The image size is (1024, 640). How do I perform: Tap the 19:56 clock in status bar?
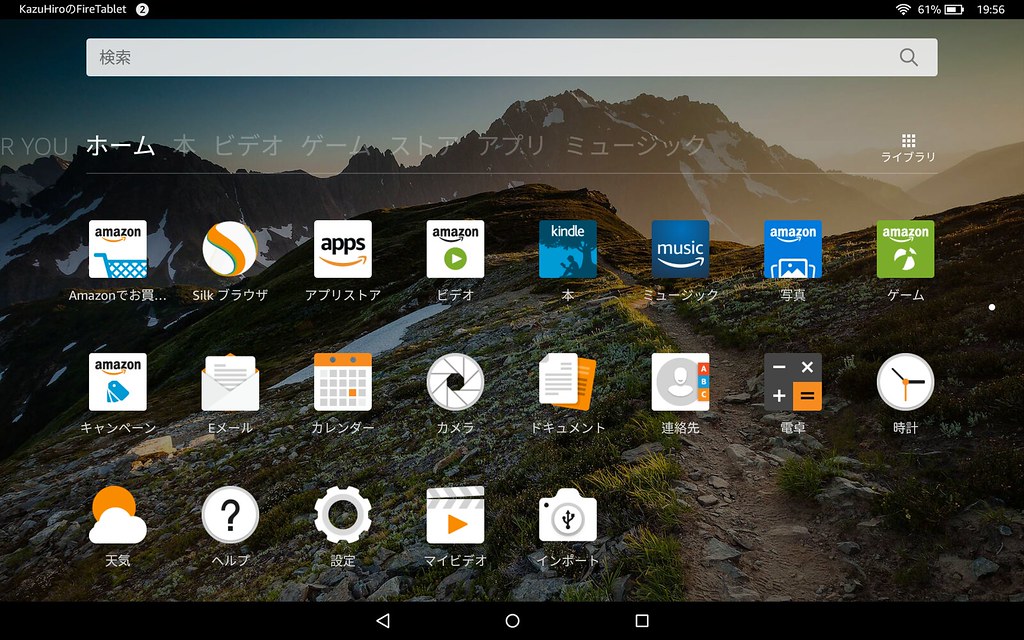[991, 9]
